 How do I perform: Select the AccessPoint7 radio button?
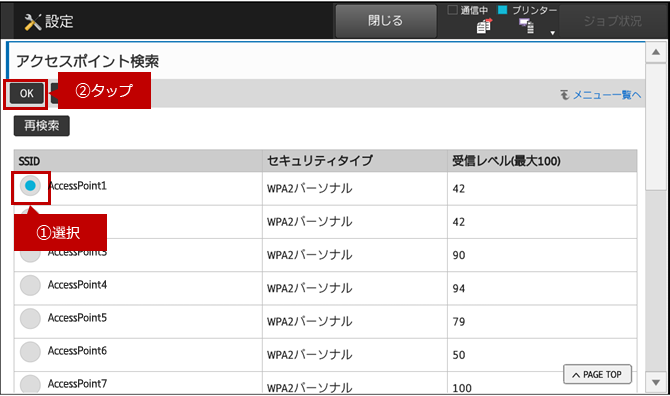point(30,384)
